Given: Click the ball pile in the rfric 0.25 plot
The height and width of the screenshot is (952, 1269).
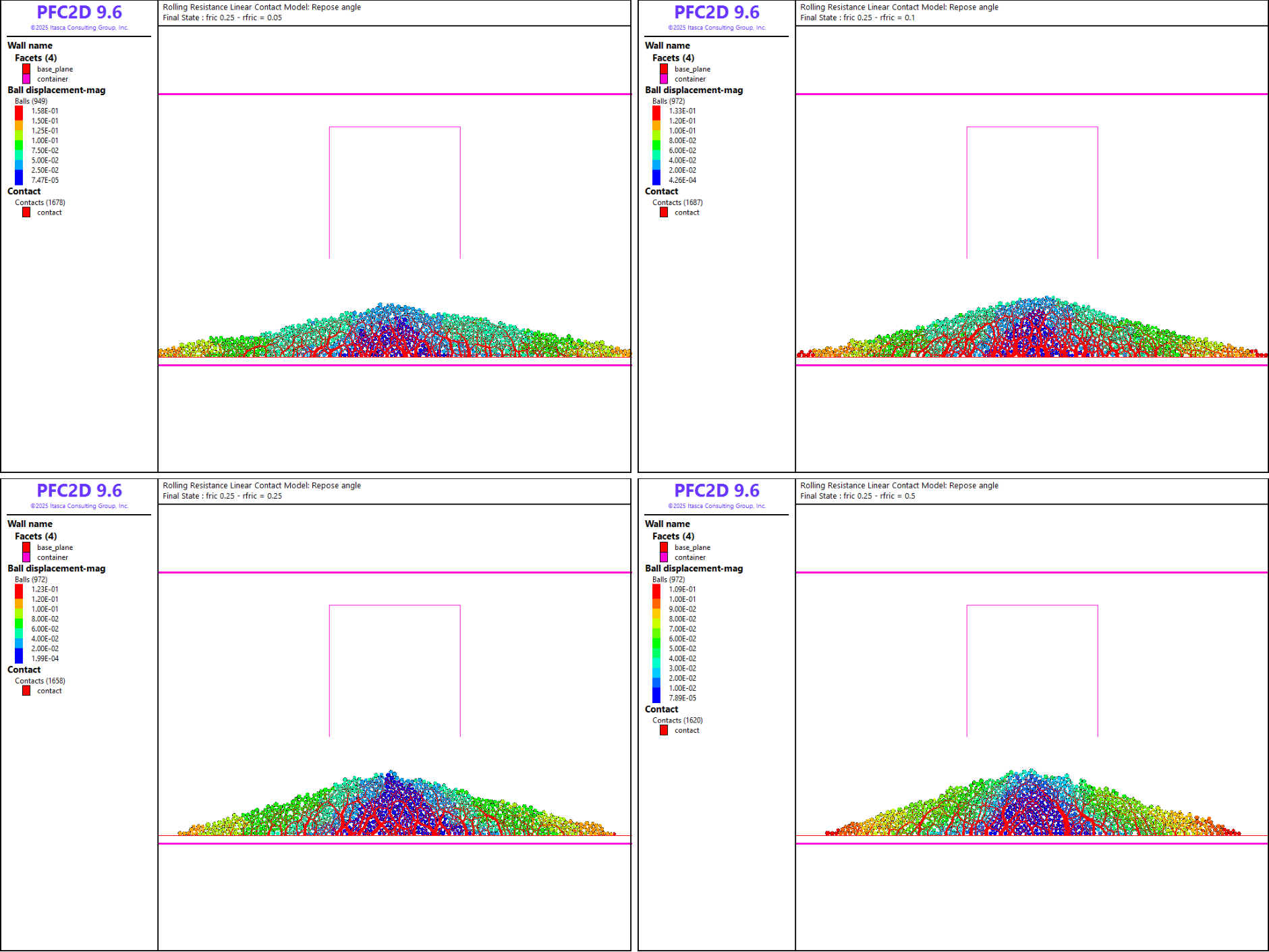Looking at the screenshot, I should [394, 806].
